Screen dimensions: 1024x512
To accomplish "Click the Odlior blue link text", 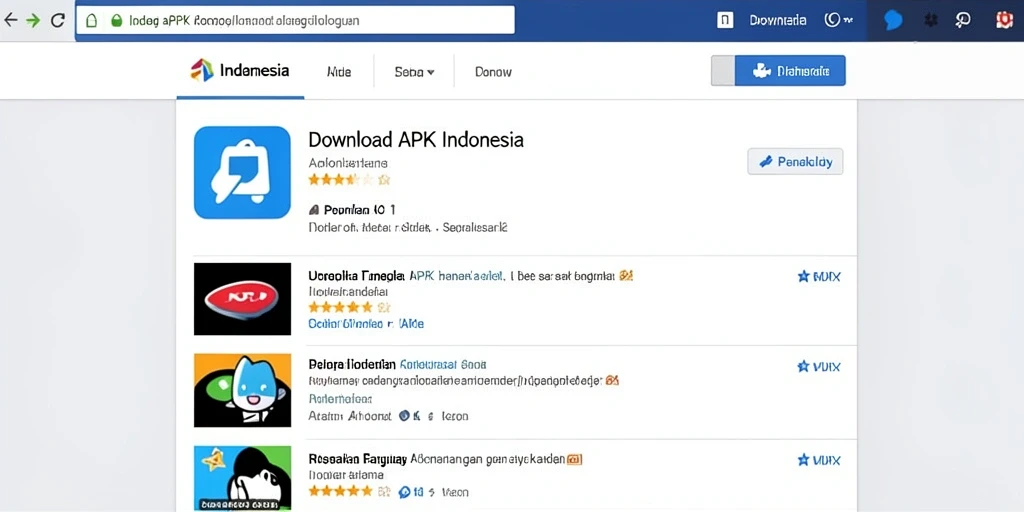I will (x=366, y=323).
